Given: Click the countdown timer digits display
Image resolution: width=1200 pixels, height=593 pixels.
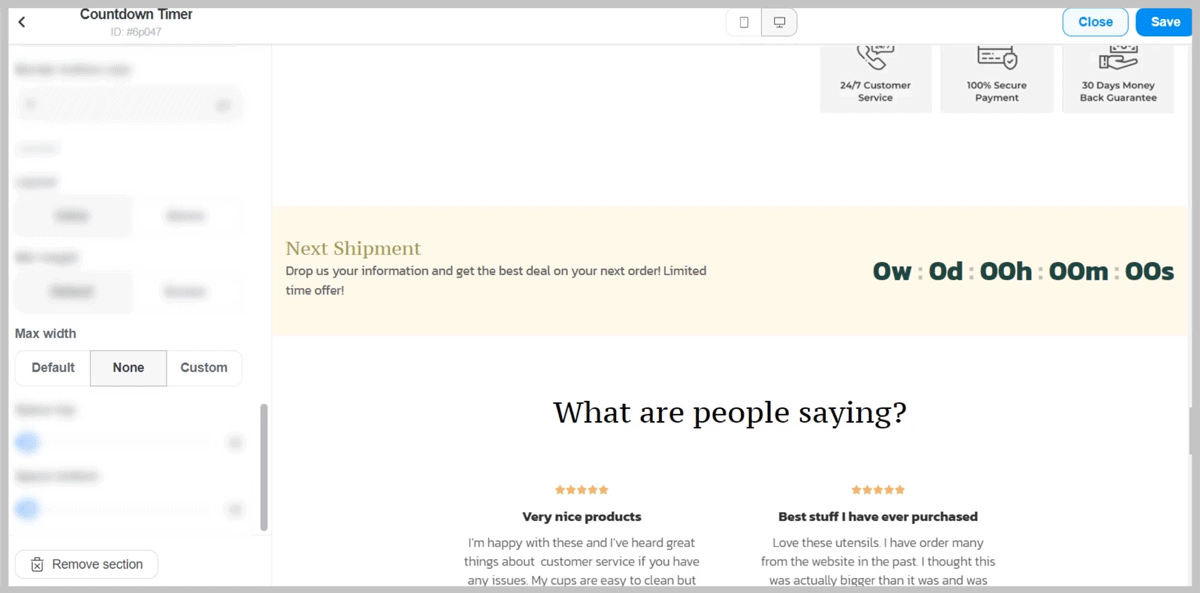Looking at the screenshot, I should [1023, 271].
